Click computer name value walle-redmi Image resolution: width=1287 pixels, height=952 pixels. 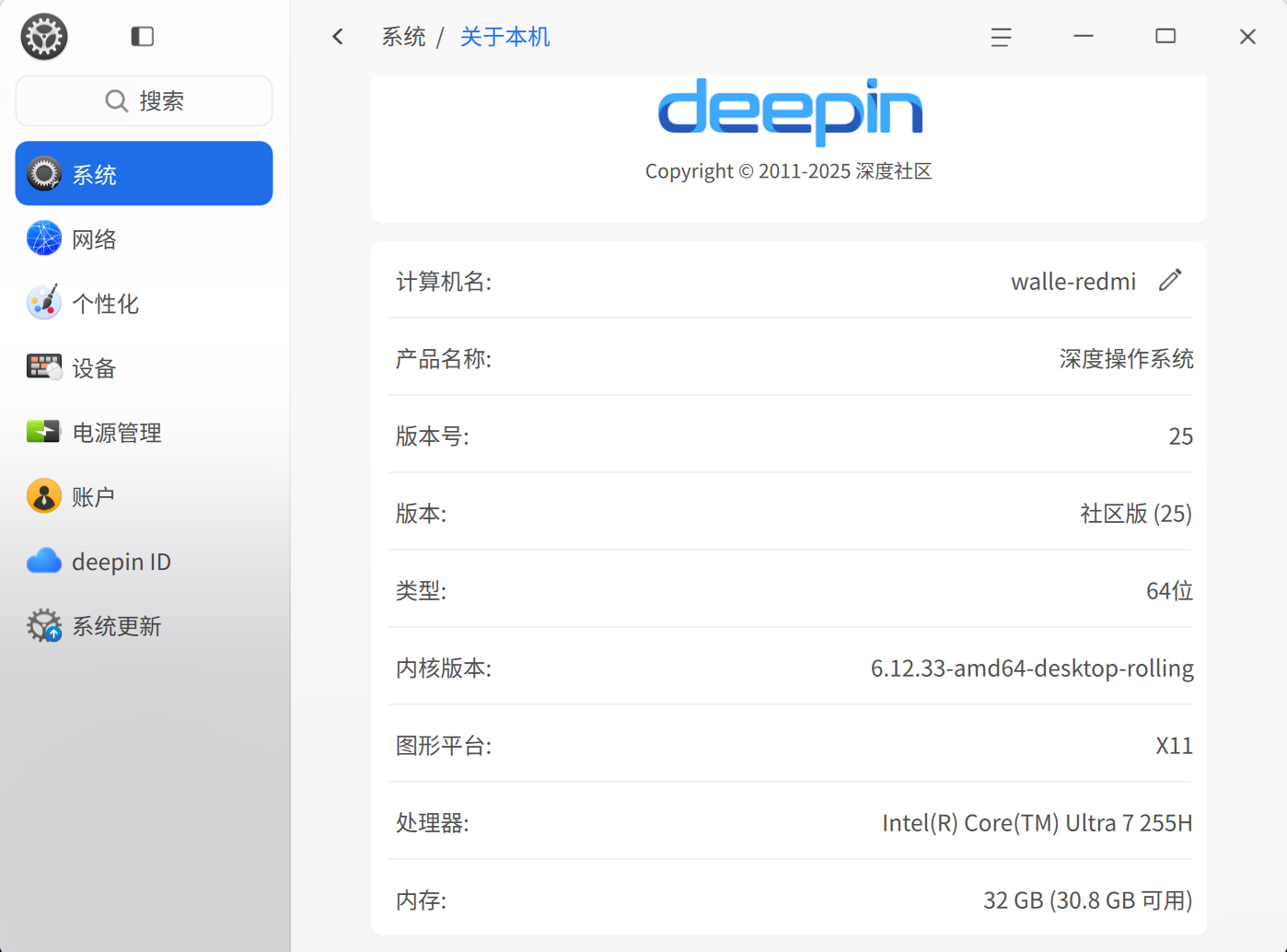coord(1073,281)
